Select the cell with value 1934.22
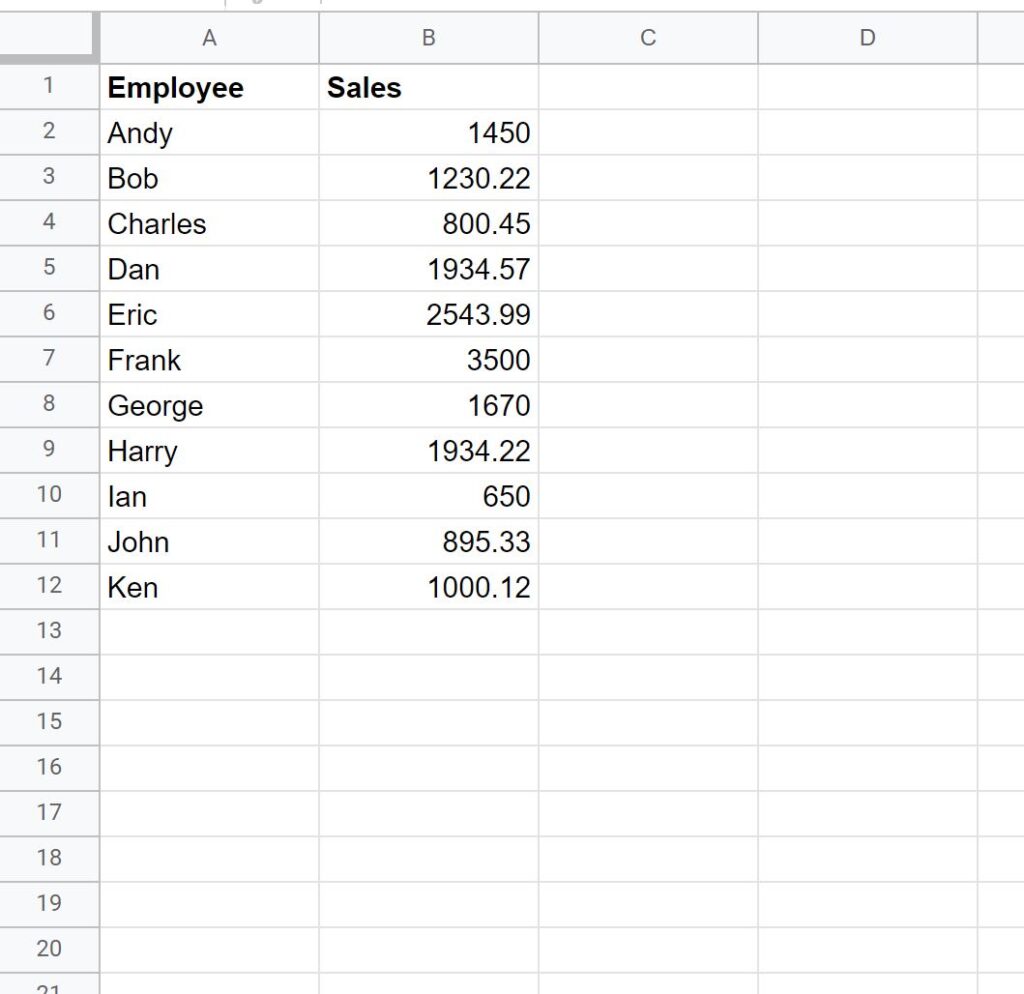This screenshot has width=1024, height=994. pyautogui.click(x=428, y=451)
